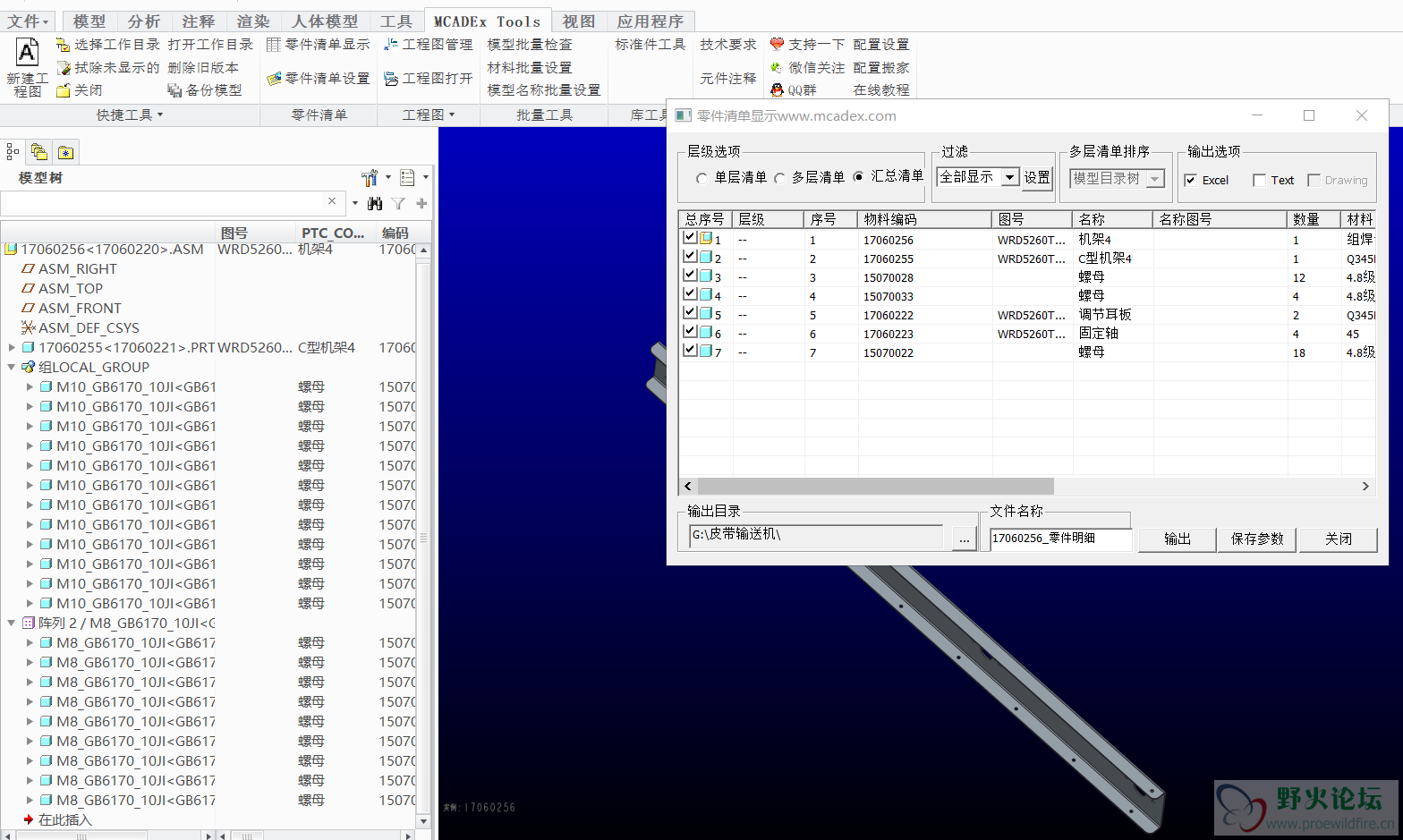Viewport: 1403px width, 840px height.
Task: Click the 工程图打开 icon
Action: 391,79
